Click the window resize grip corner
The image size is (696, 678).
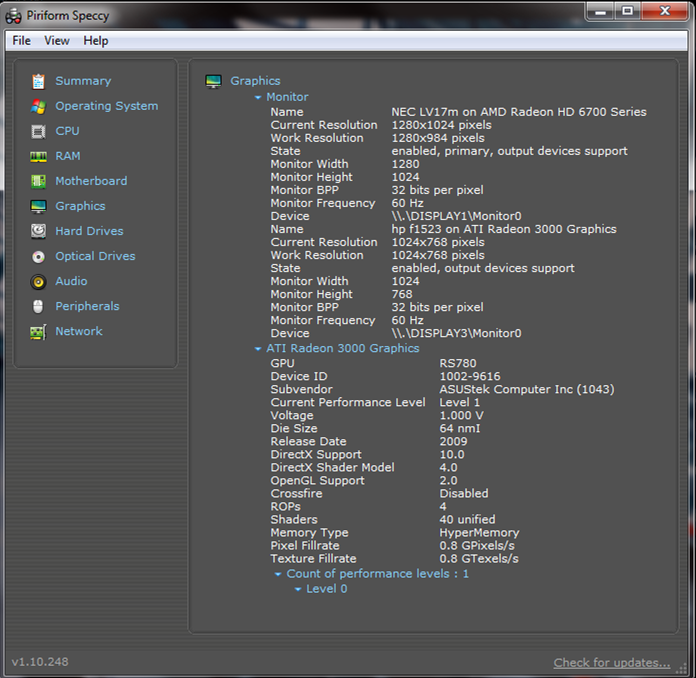pyautogui.click(x=681, y=668)
